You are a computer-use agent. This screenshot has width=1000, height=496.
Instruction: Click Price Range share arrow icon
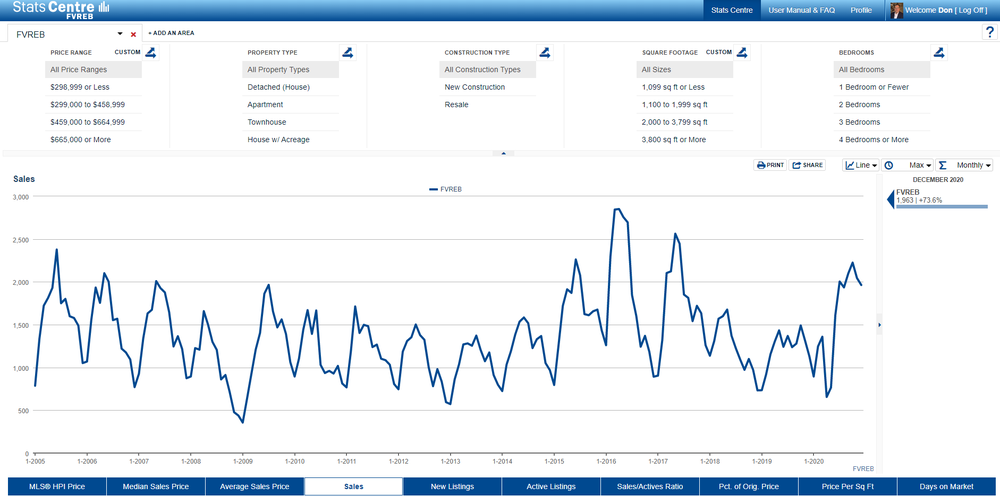(150, 52)
